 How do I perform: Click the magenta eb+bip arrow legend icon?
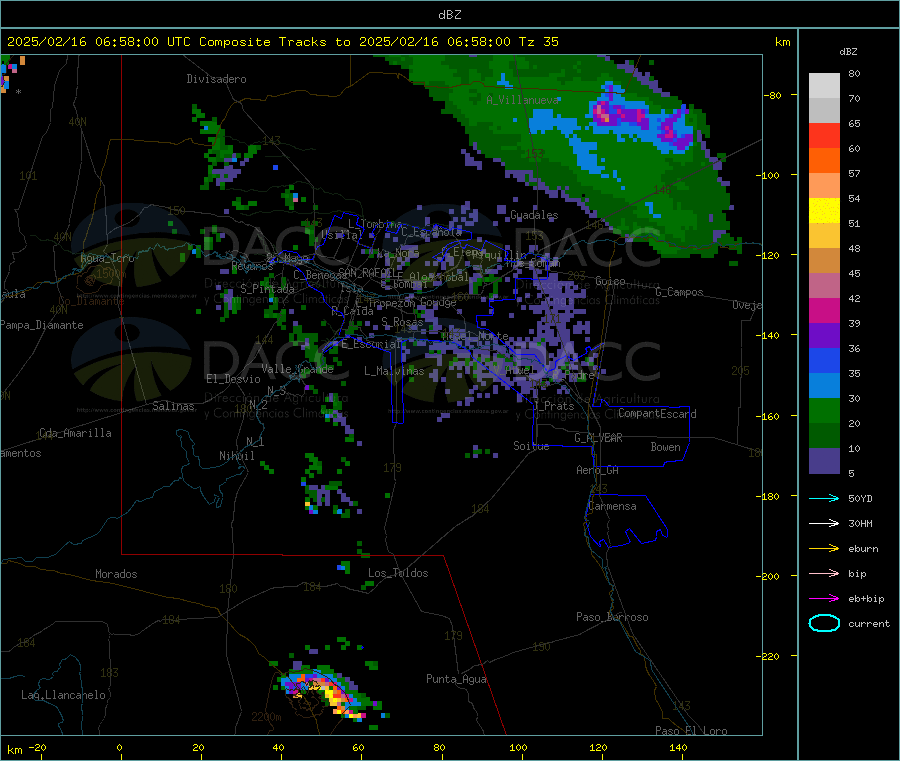tap(824, 599)
